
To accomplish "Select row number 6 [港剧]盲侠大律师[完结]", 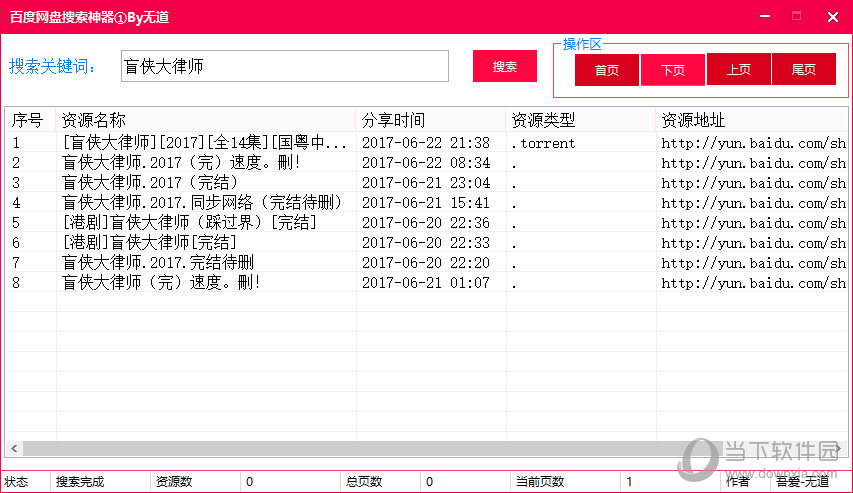I will pyautogui.click(x=426, y=243).
